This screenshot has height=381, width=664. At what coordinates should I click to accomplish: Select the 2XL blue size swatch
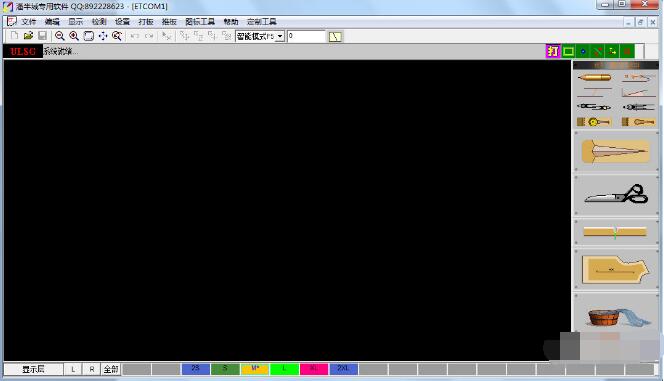[x=343, y=369]
